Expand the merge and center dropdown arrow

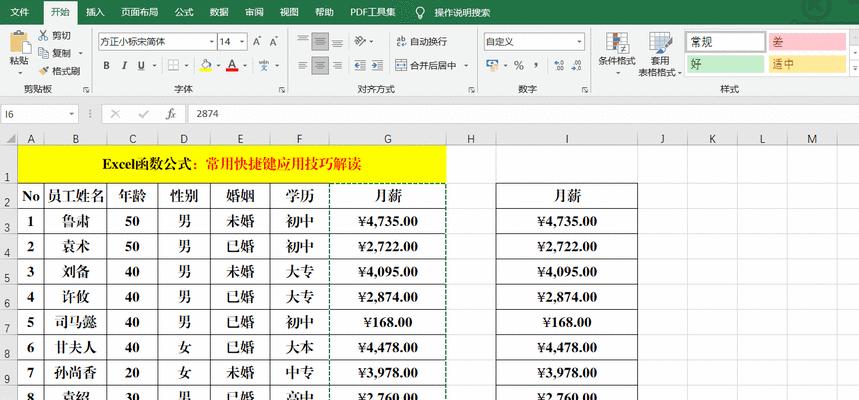466,66
